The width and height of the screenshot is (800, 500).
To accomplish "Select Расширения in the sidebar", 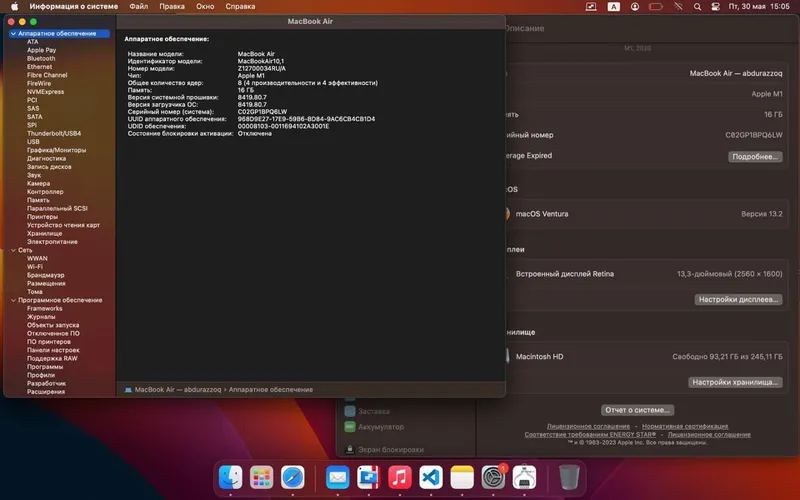I will 46,392.
